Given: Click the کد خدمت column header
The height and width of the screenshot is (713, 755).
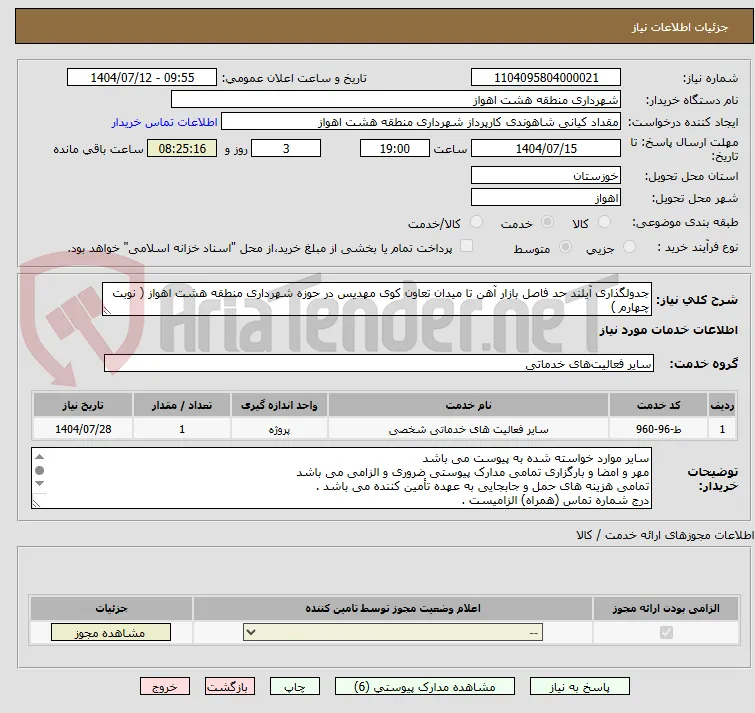Looking at the screenshot, I should click(658, 405).
